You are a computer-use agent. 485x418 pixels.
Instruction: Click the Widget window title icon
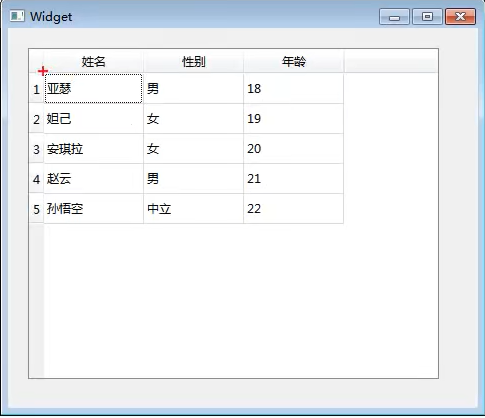coord(17,16)
